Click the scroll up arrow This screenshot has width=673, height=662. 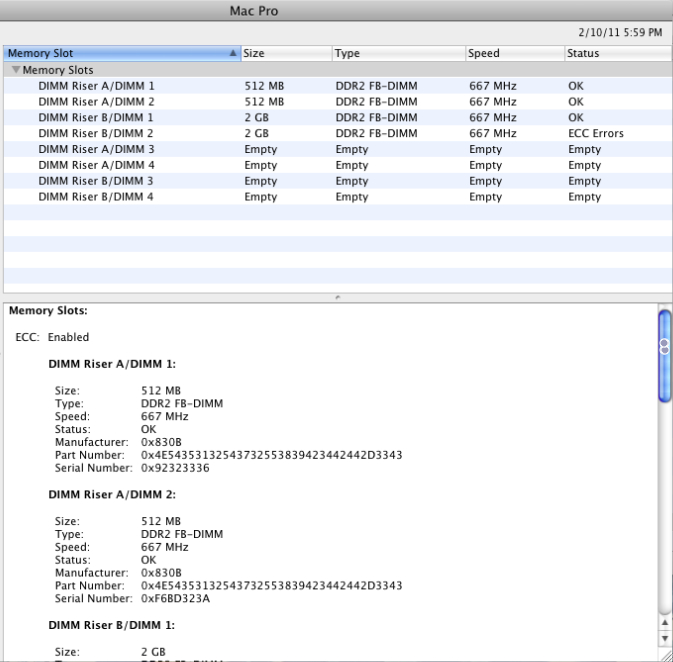(665, 623)
